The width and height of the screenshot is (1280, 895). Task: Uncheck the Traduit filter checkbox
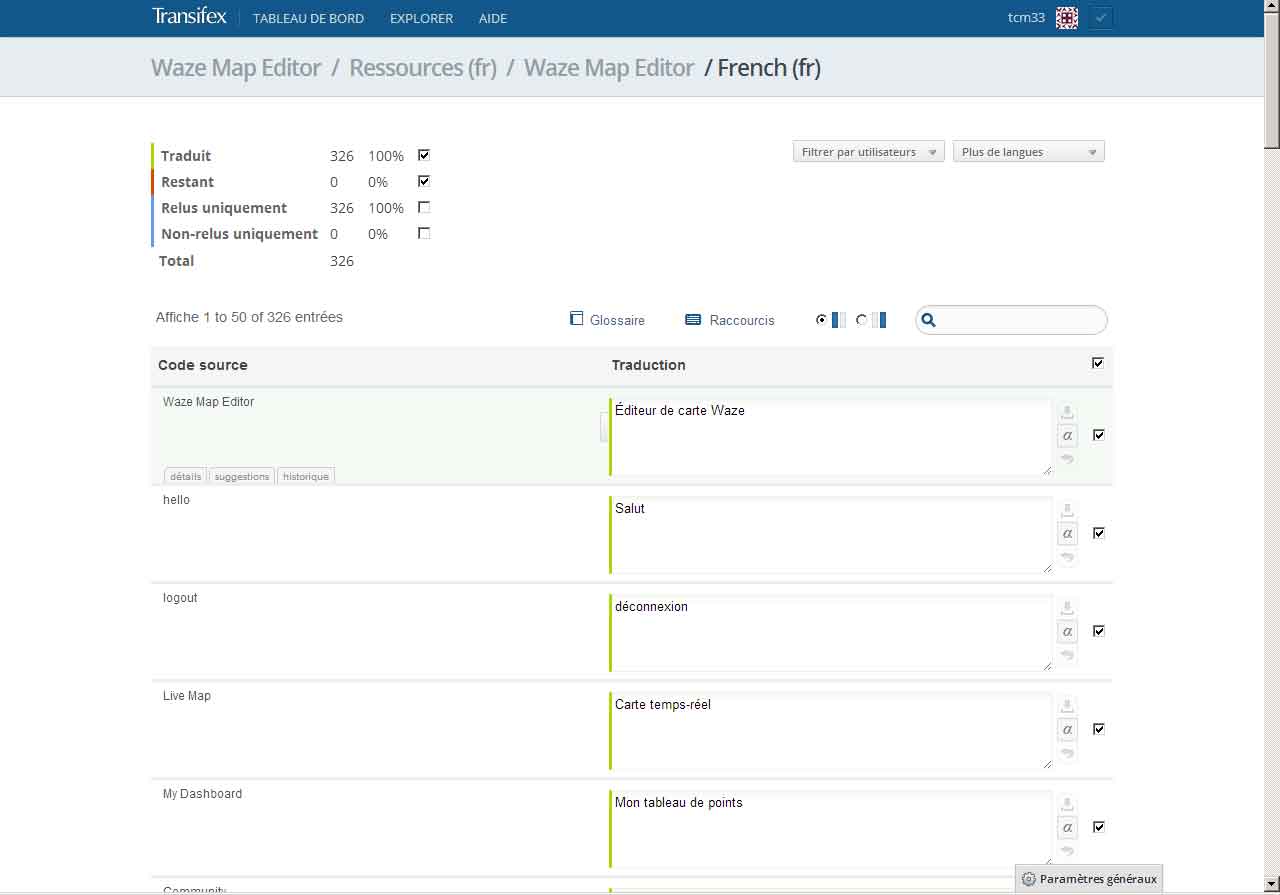[424, 155]
